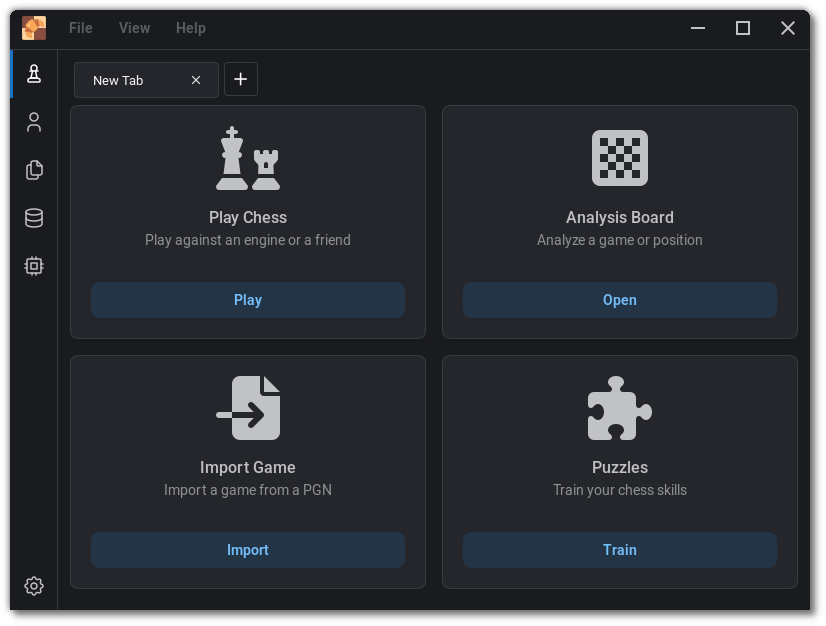Screen dimensions: 826x626
Task: Click the checkerboard Analysis Board icon
Action: pyautogui.click(x=619, y=158)
